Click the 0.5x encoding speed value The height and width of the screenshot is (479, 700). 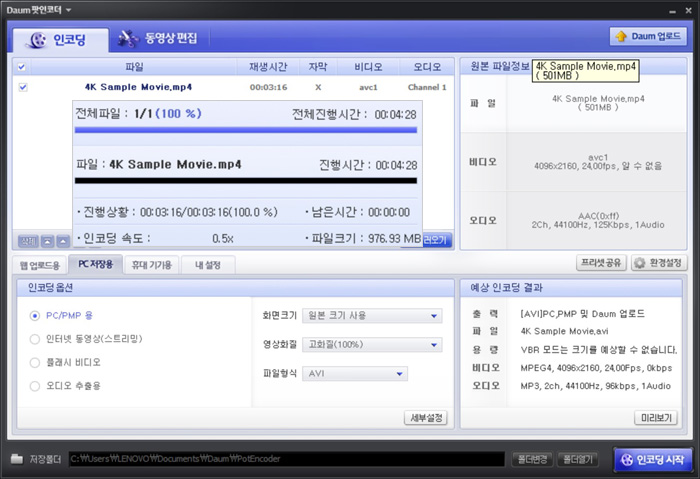click(223, 239)
